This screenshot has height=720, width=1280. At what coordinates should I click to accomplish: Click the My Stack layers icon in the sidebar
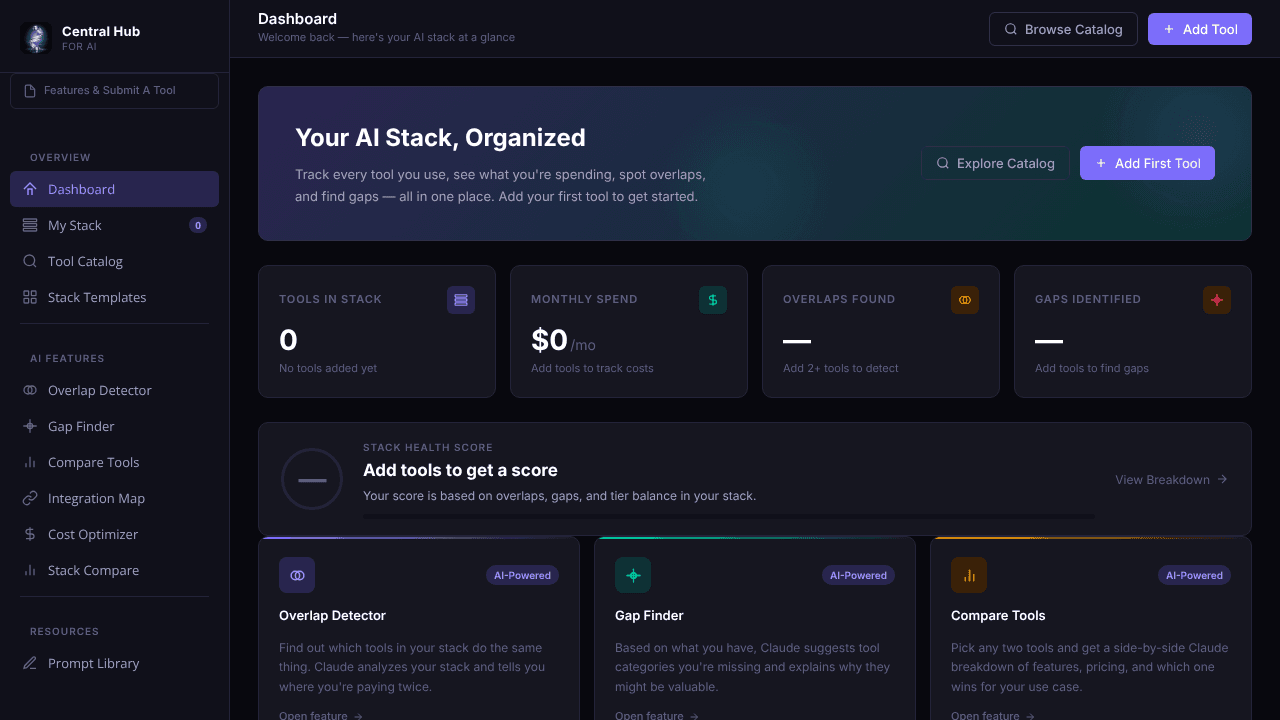(30, 225)
